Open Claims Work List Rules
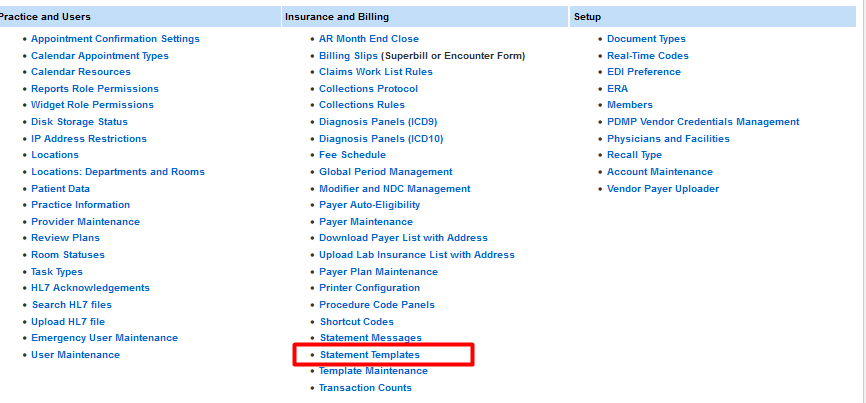Viewport: 866px width, 403px height. [375, 72]
